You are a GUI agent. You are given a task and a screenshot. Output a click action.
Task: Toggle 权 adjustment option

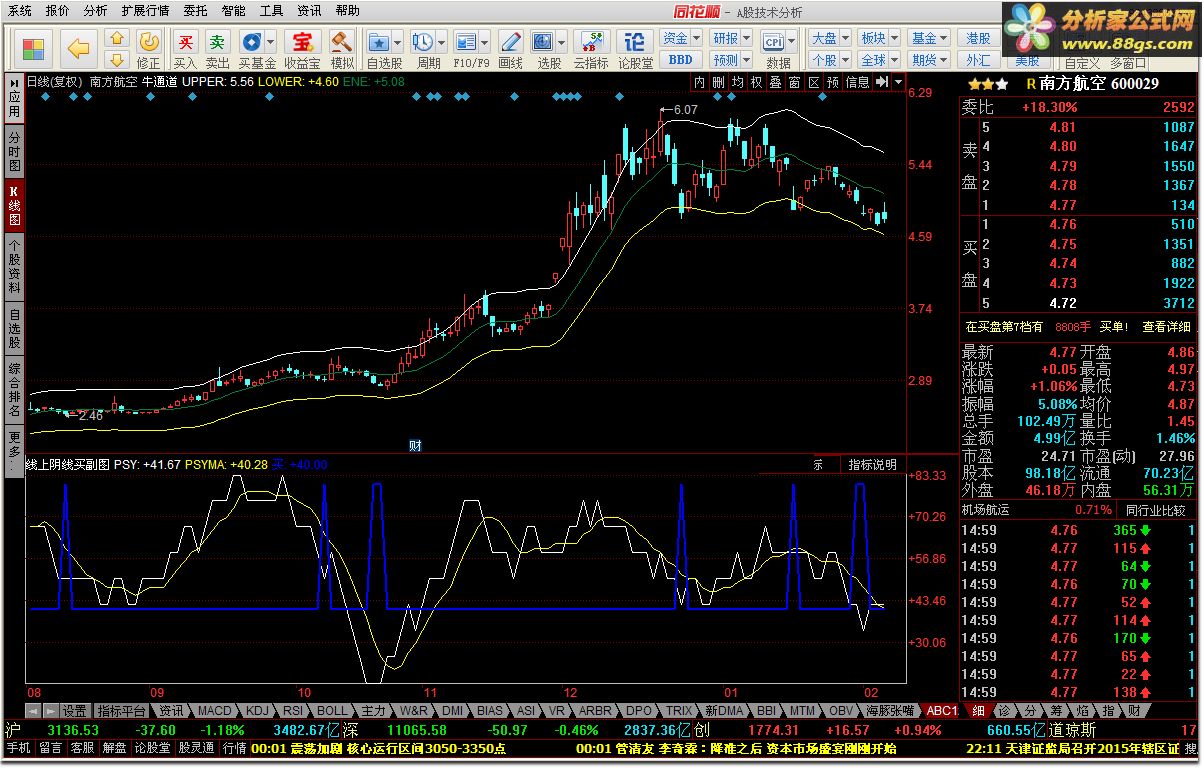pos(757,82)
